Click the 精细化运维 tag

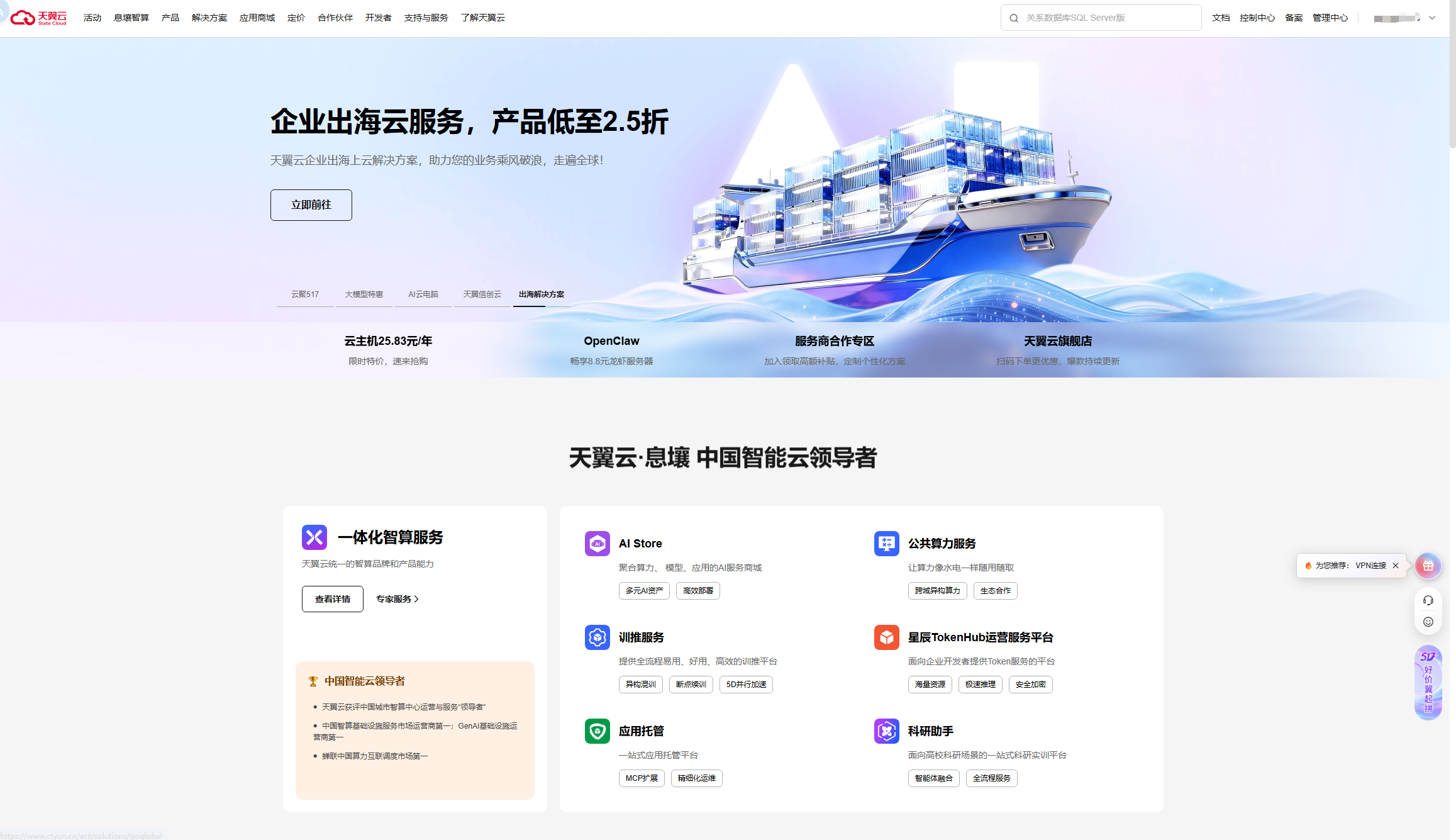pyautogui.click(x=697, y=778)
